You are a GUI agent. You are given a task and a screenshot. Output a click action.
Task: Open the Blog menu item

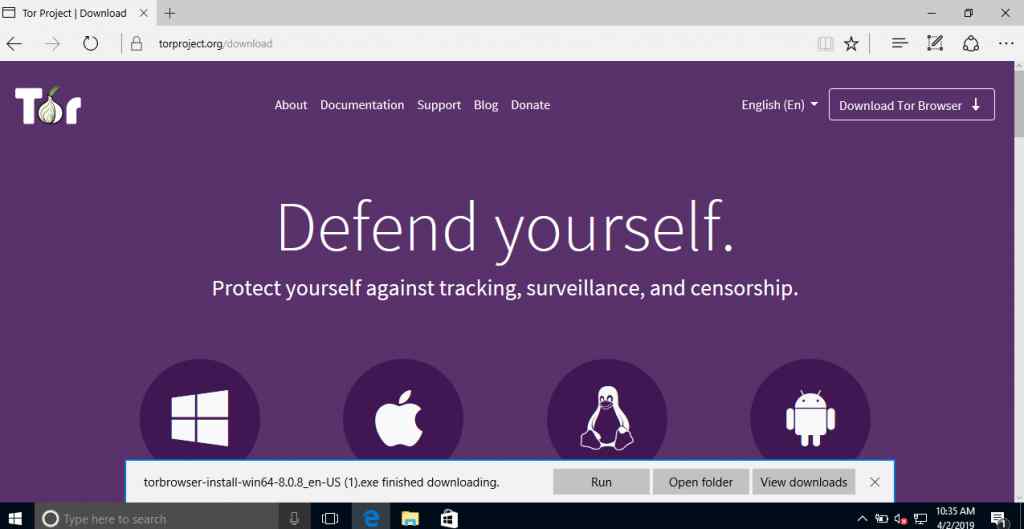486,105
